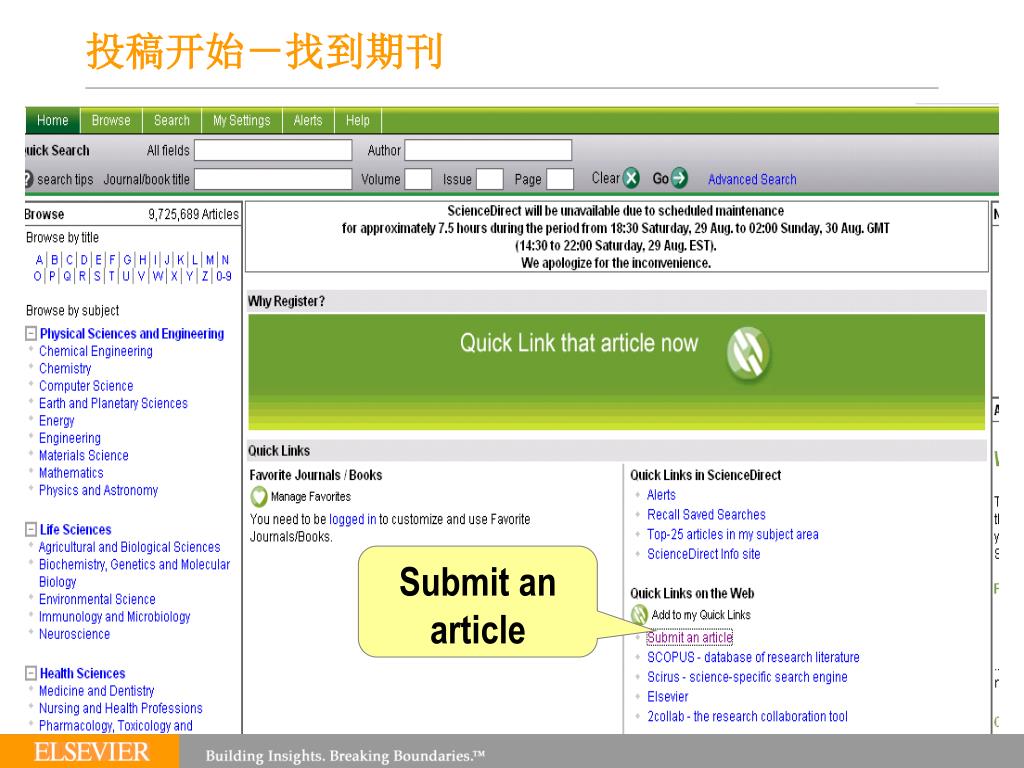Open the Health Sciences heading link
Screen dimensions: 1024x768
pyautogui.click(x=82, y=673)
